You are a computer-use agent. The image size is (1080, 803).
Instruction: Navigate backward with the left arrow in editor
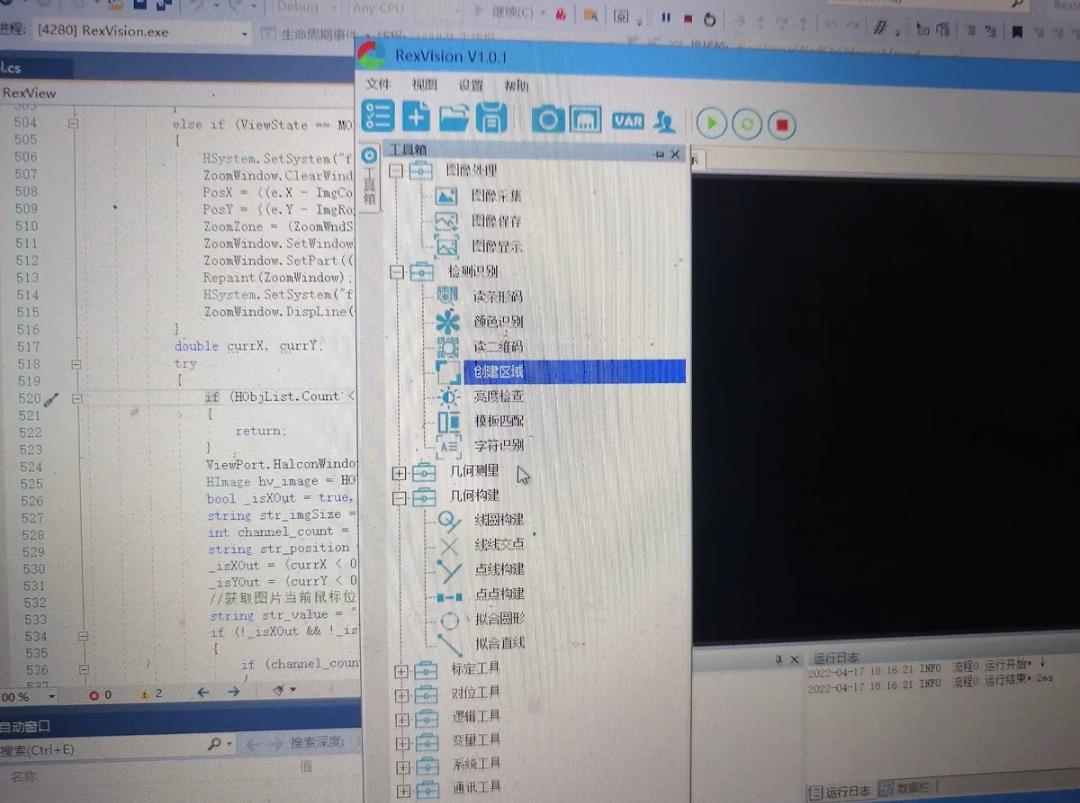click(x=202, y=692)
